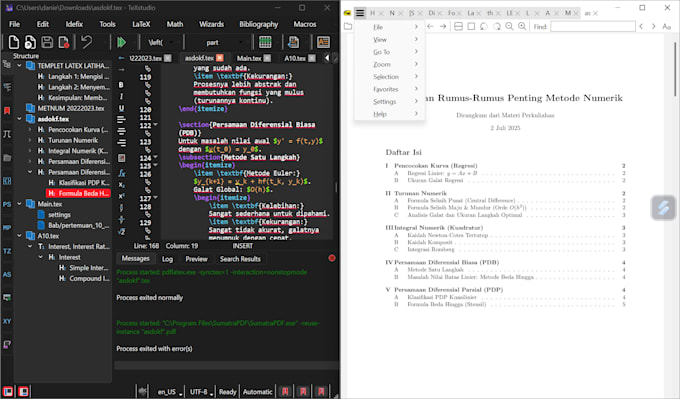Insert subscript with the x-sub icon
Viewport: 680px width, 399px height.
(x=121, y=185)
